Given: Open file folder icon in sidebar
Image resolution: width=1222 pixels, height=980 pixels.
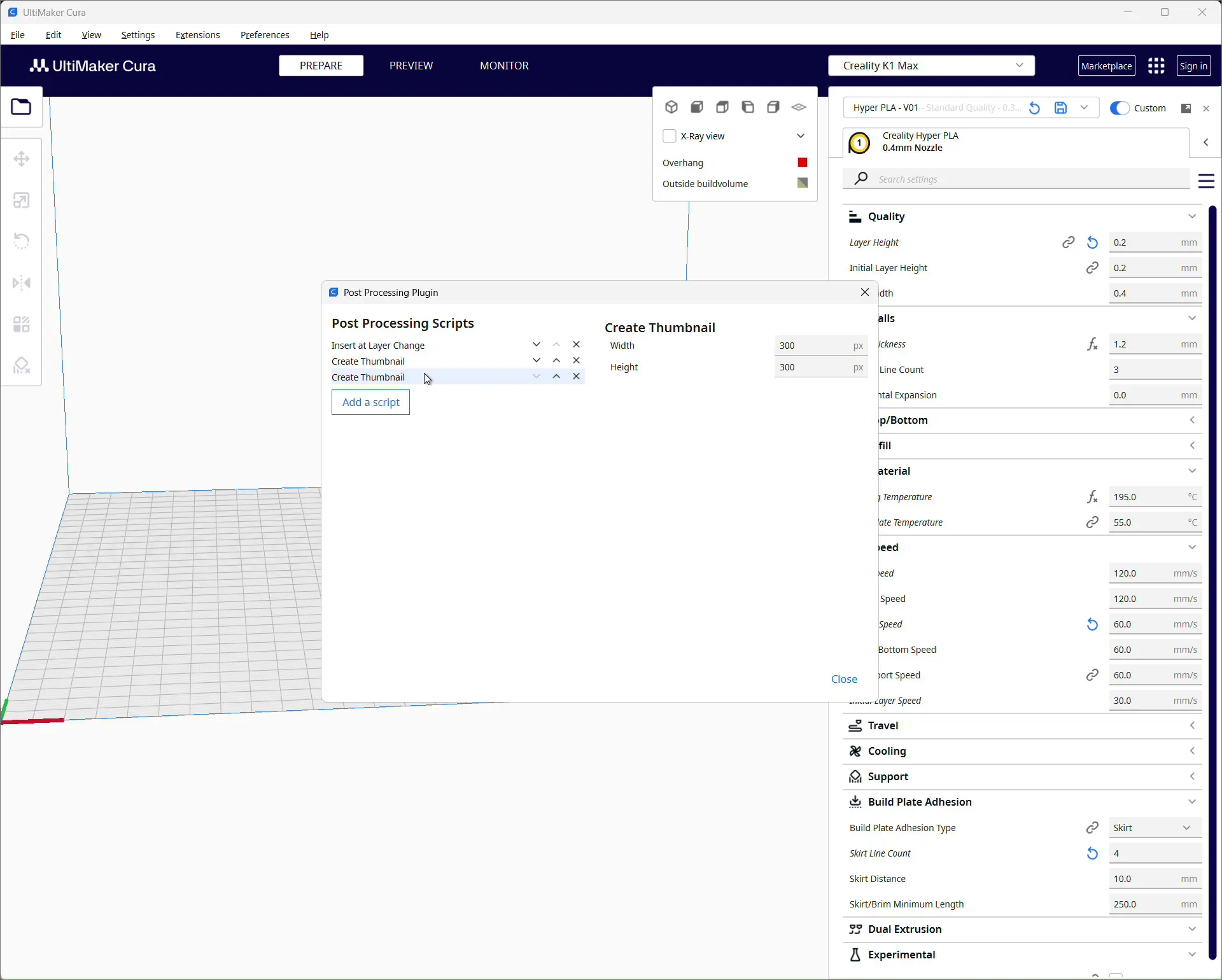Looking at the screenshot, I should pyautogui.click(x=21, y=107).
